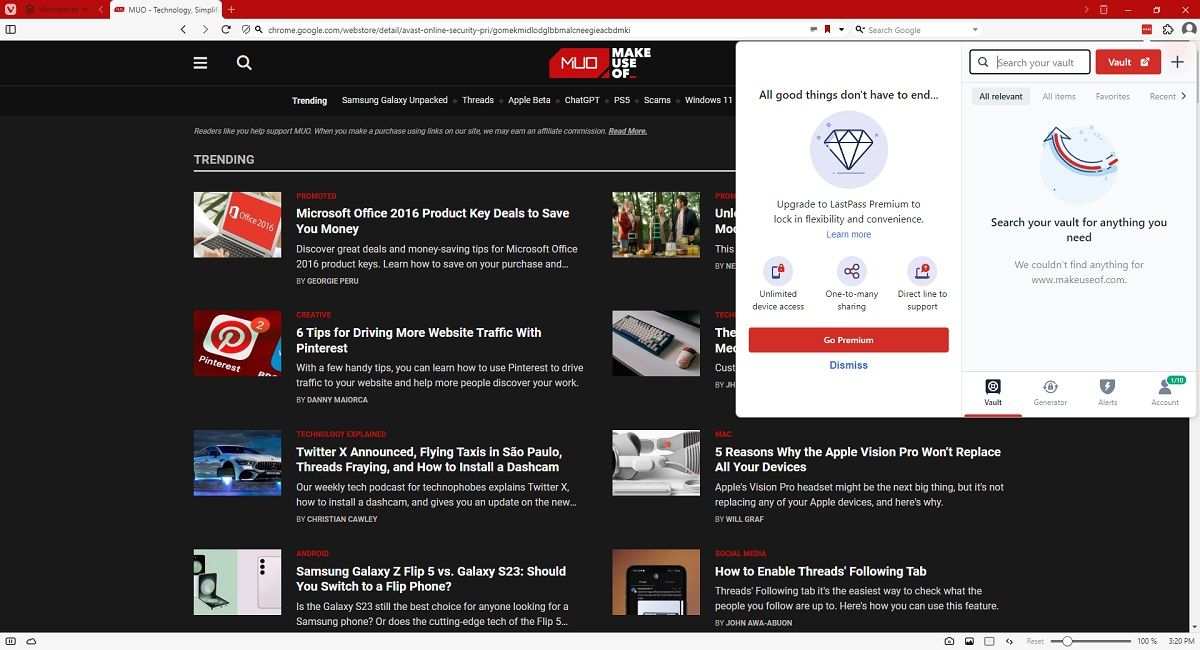Toggle the content blocker shield in address bar
The width and height of the screenshot is (1200, 650).
[x=244, y=29]
